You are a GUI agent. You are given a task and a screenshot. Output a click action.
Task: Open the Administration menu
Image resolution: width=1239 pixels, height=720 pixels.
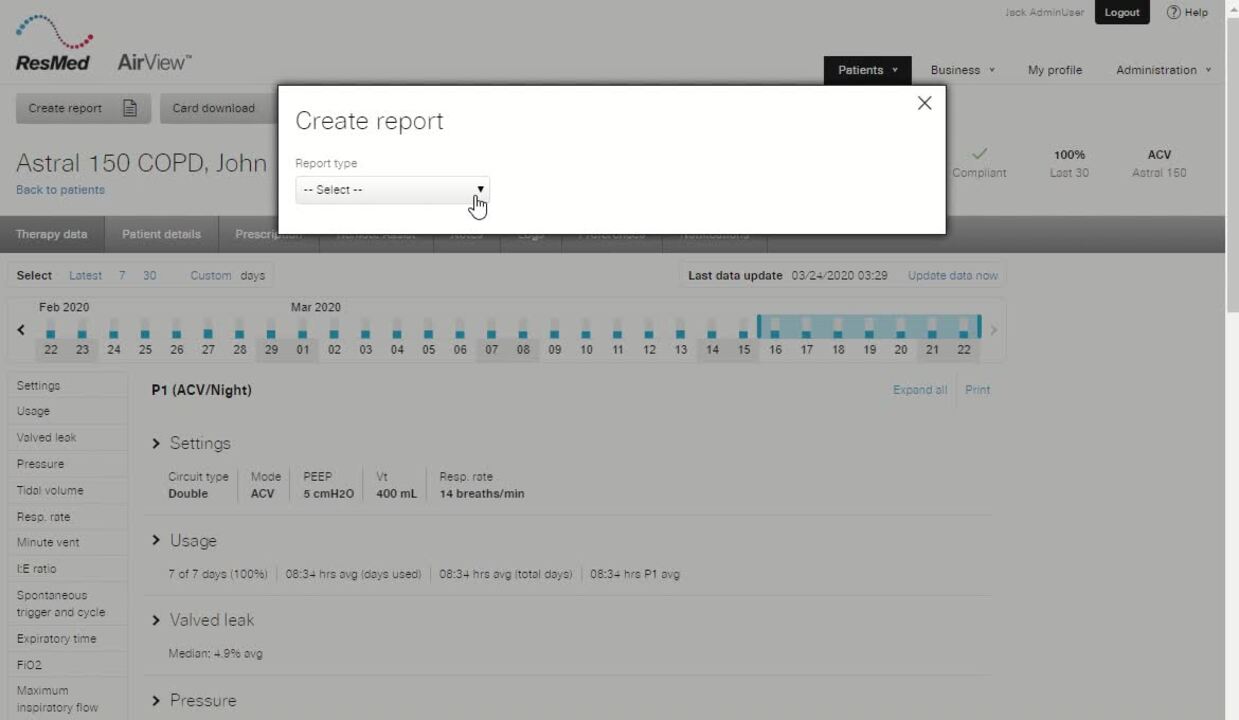pyautogui.click(x=1162, y=70)
